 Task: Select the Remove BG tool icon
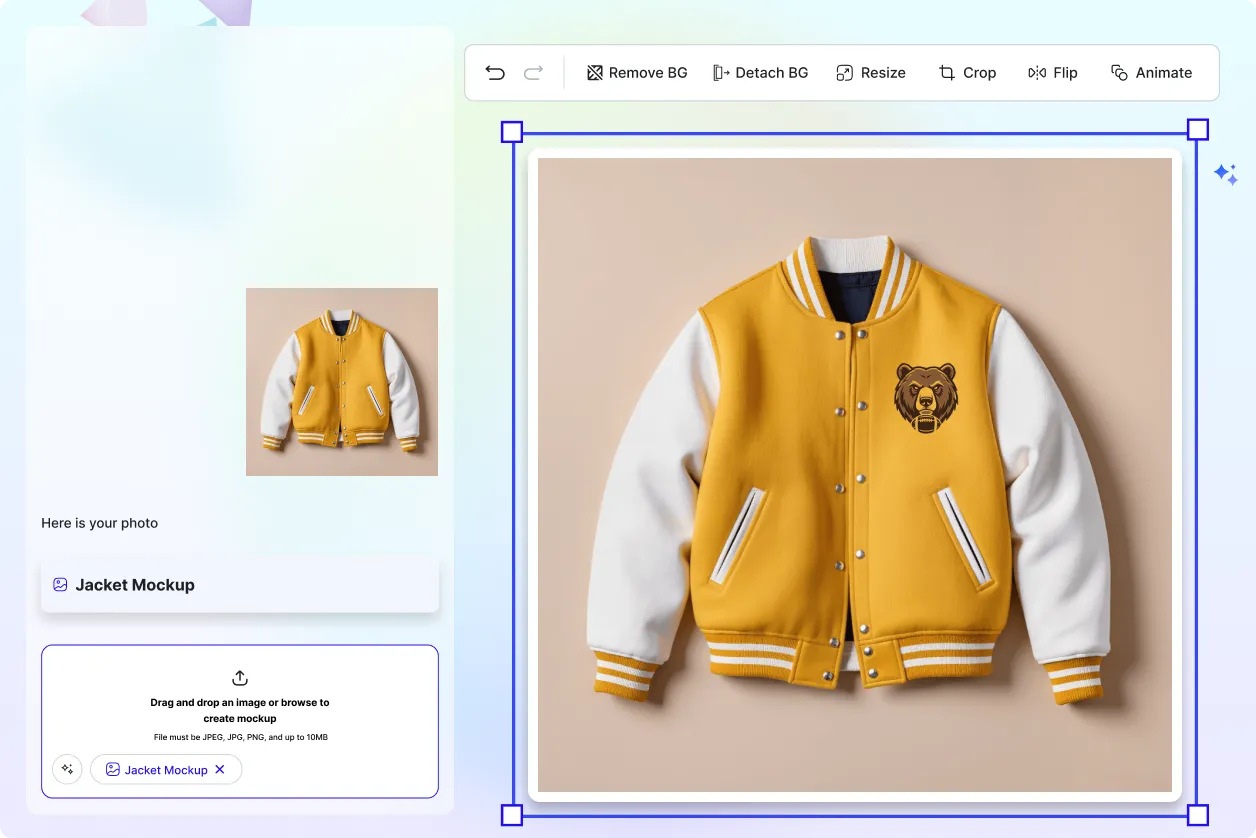click(595, 72)
